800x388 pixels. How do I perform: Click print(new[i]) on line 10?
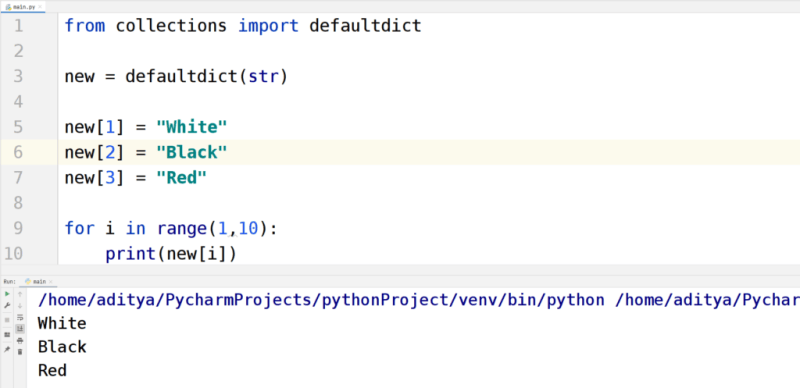(x=171, y=254)
